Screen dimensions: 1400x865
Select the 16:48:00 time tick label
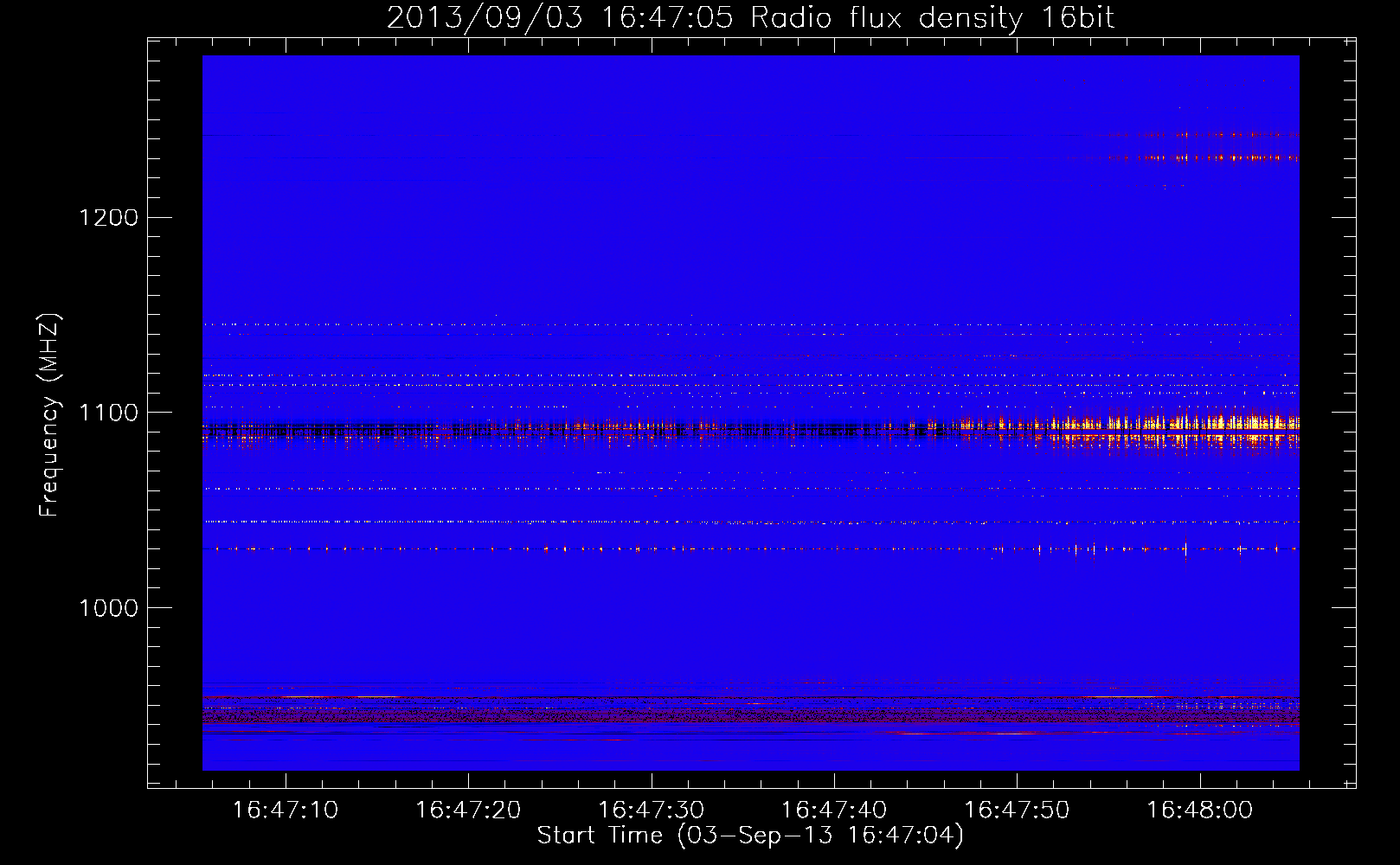coord(1199,811)
